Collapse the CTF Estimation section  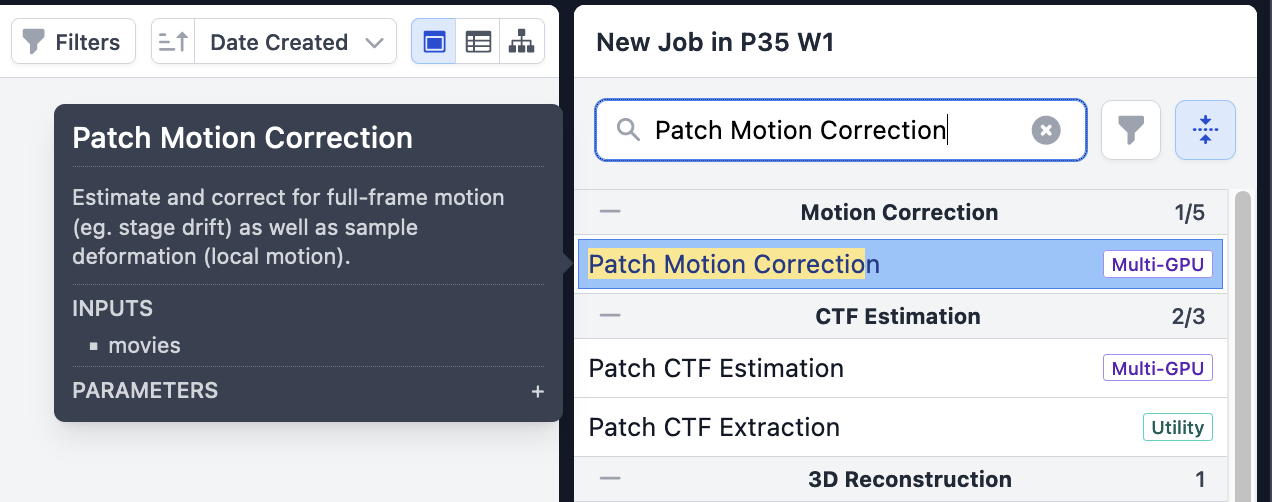(610, 316)
